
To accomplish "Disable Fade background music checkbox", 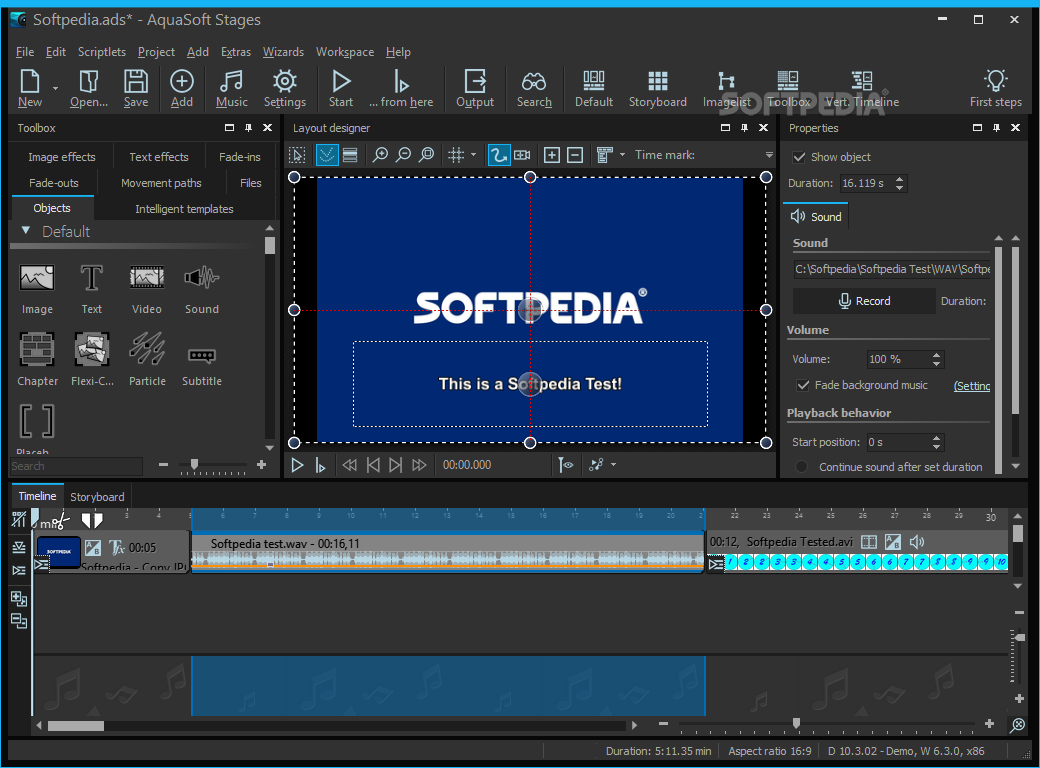I will tap(802, 385).
